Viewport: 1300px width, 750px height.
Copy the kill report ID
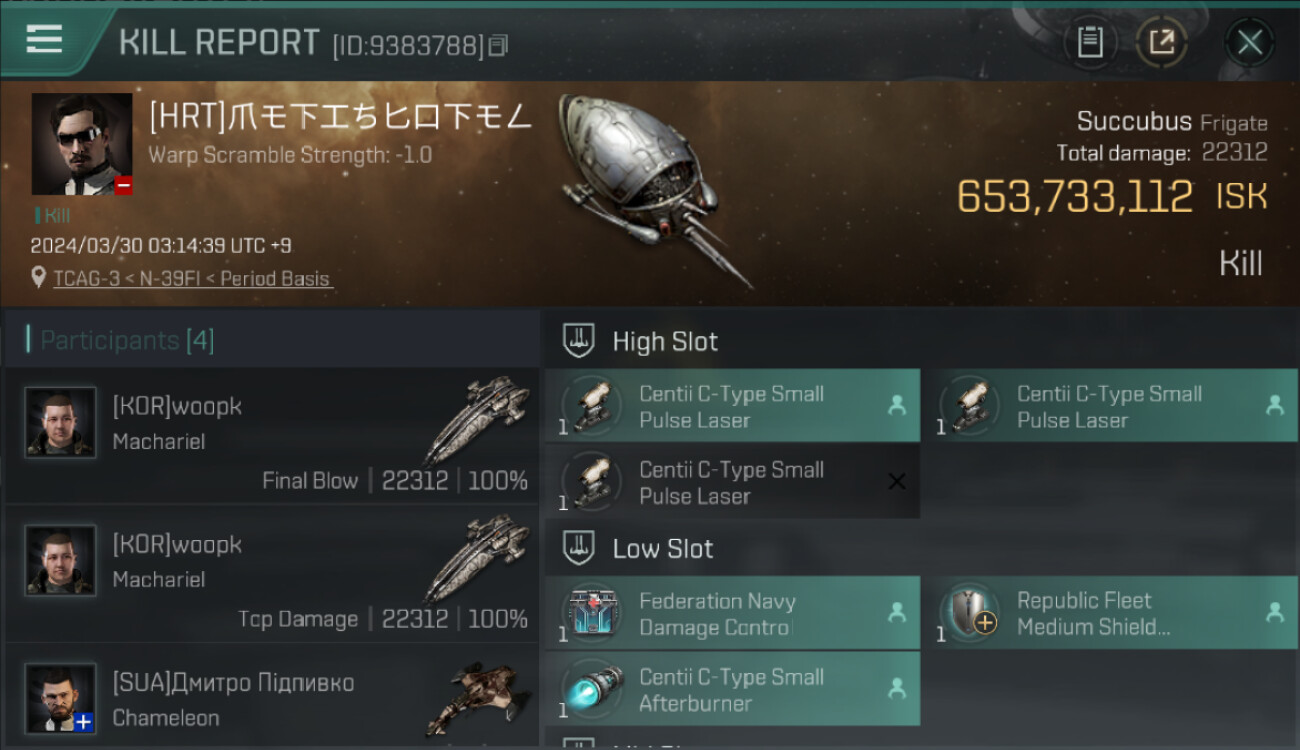(498, 45)
